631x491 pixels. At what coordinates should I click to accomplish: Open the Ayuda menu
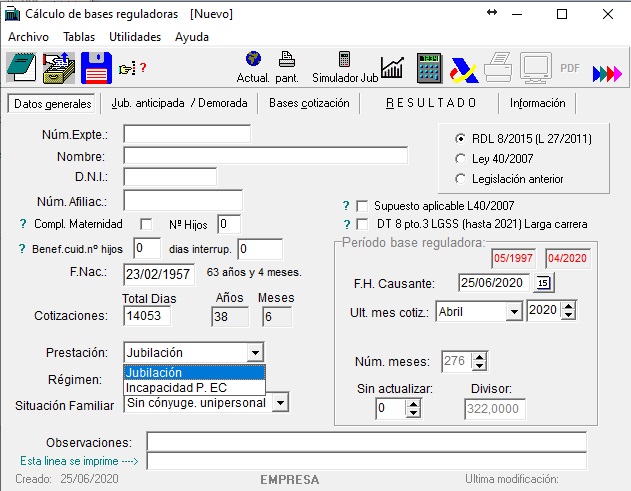[192, 37]
